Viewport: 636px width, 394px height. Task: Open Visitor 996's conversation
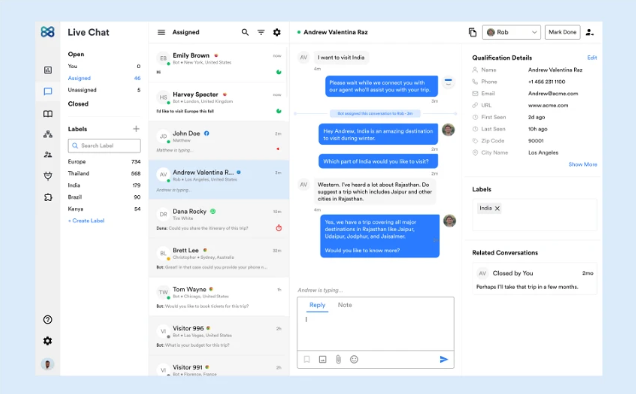pos(219,335)
